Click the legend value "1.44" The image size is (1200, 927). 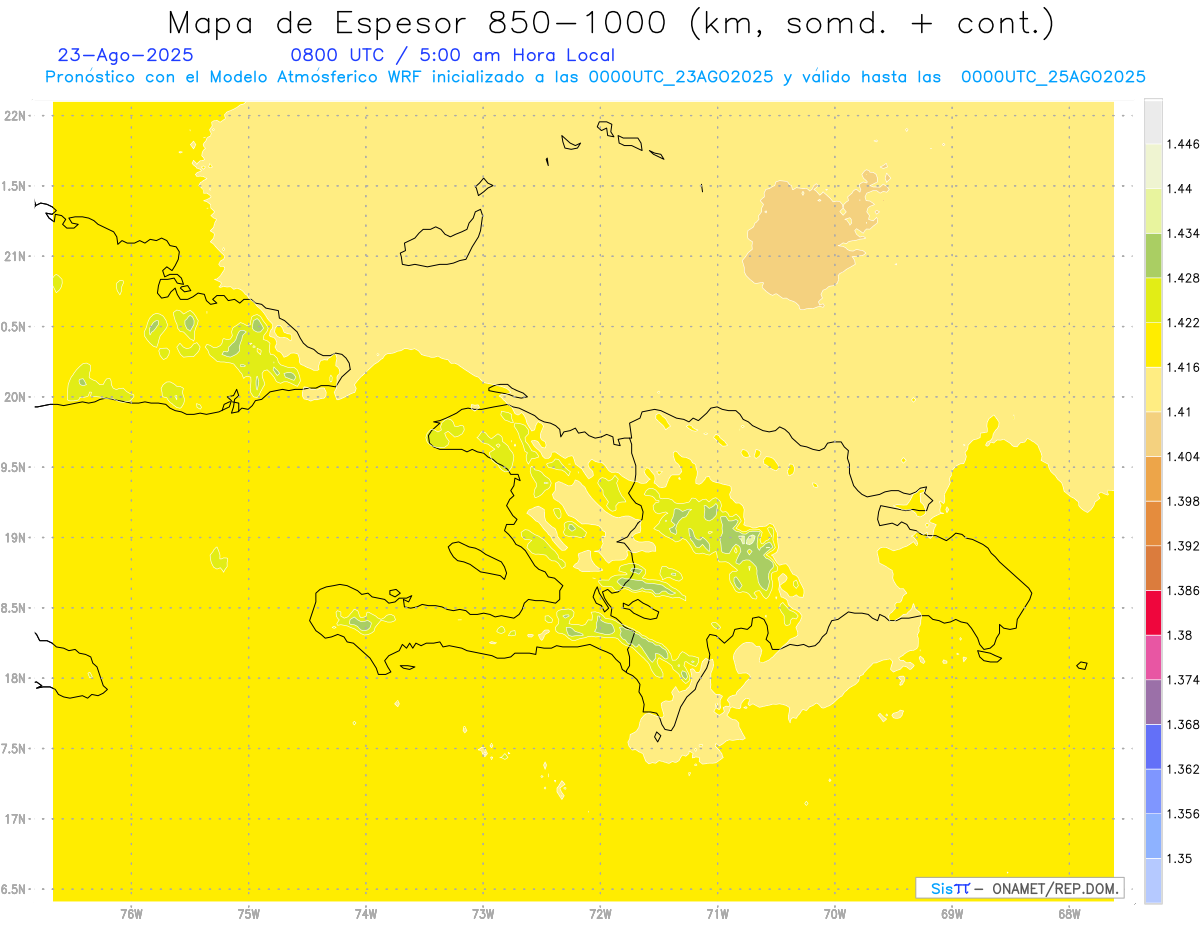tap(1179, 188)
